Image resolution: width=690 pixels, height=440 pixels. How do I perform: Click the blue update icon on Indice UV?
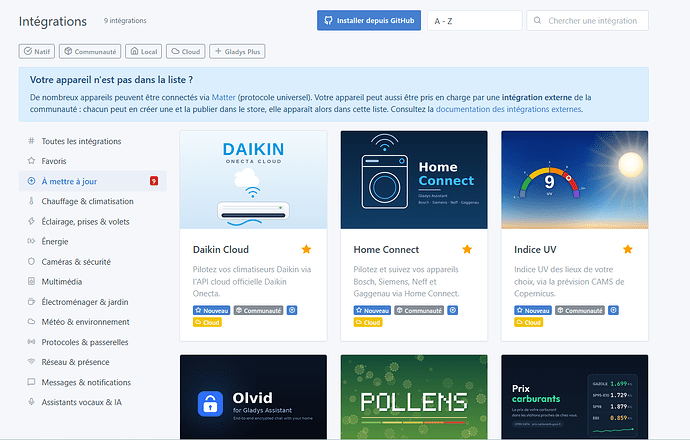click(x=613, y=310)
